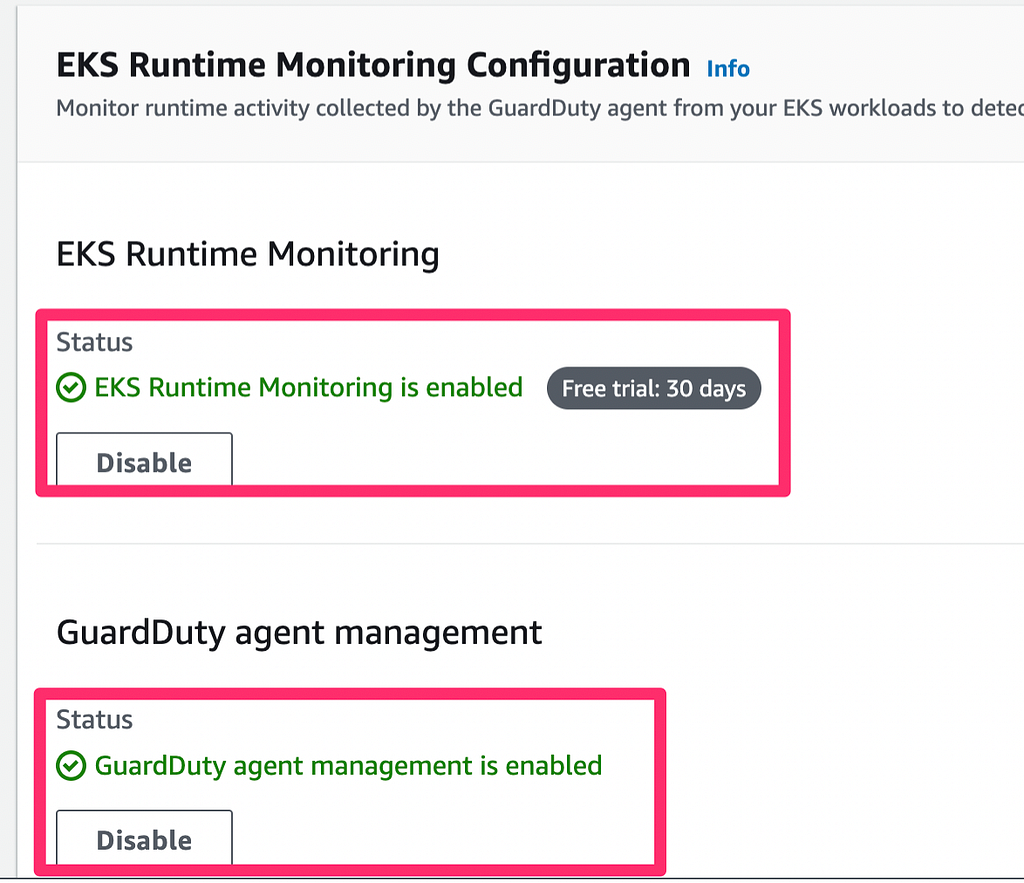Click the 'Free trial: 30 days' badge
The height and width of the screenshot is (883, 1024).
(654, 389)
